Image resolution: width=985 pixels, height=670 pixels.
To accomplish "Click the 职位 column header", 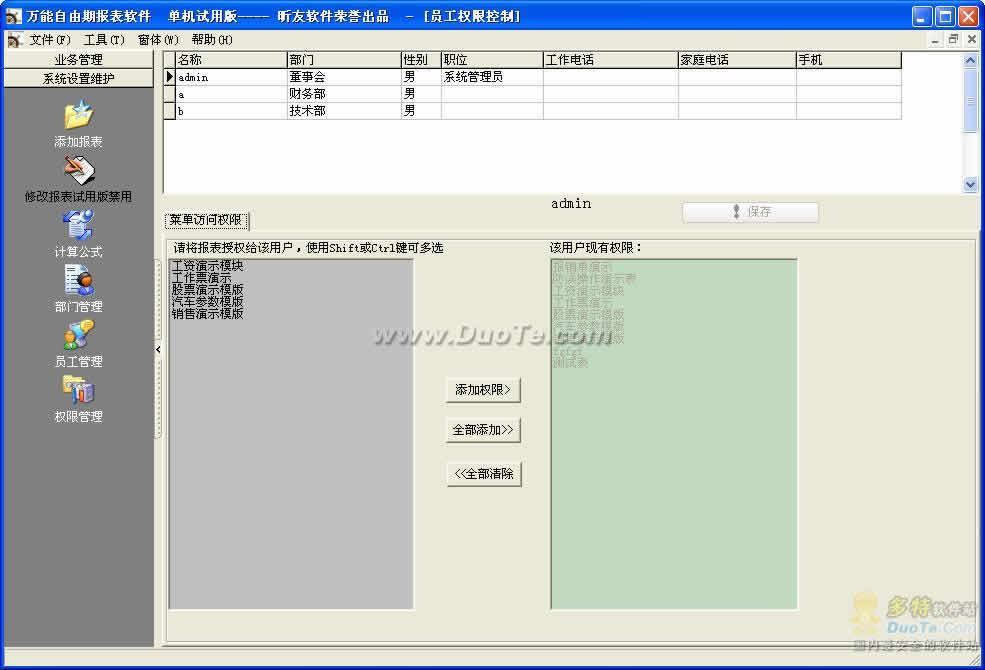I will [492, 60].
